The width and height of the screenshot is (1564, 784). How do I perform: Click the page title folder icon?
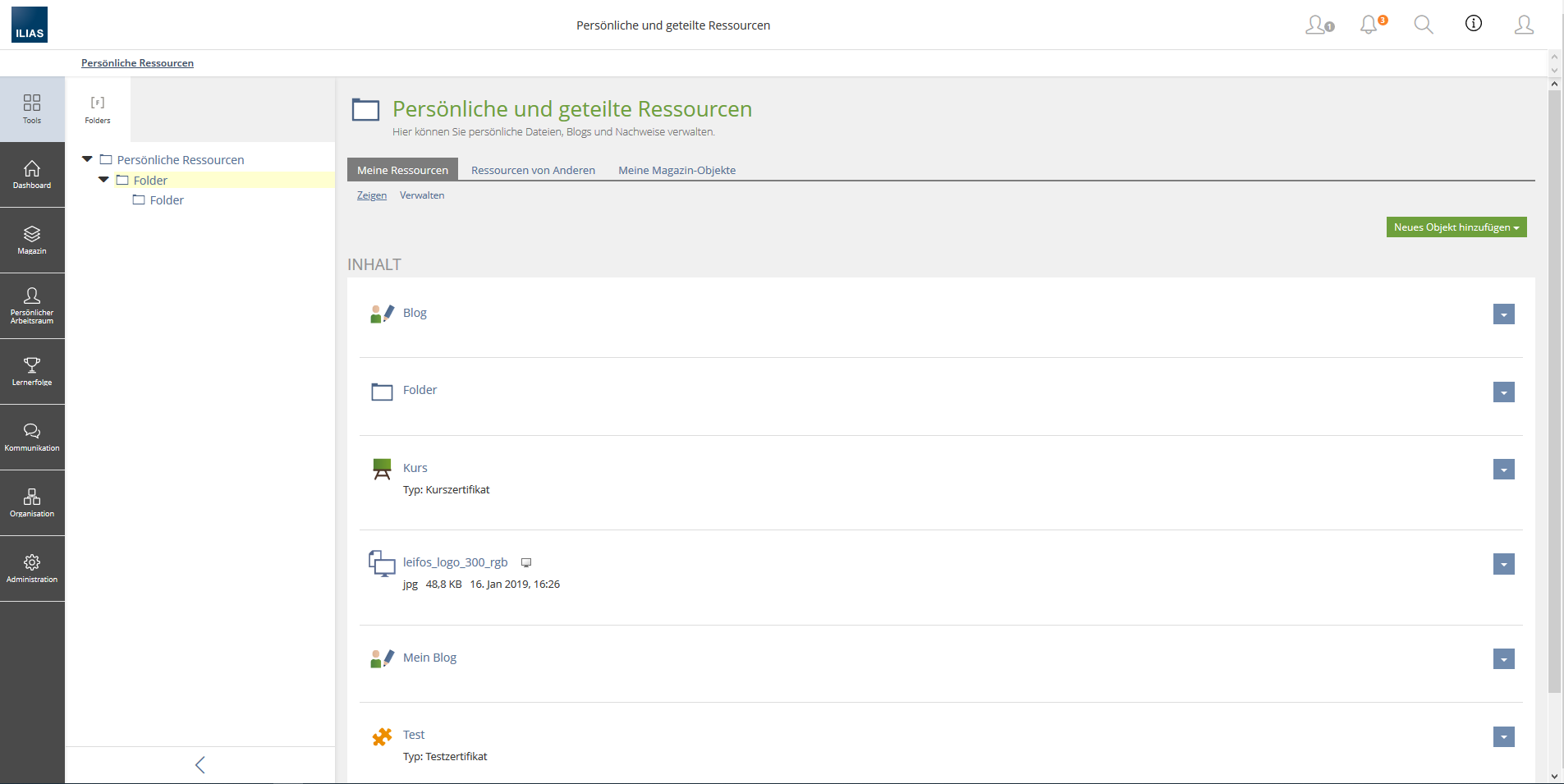(x=365, y=109)
